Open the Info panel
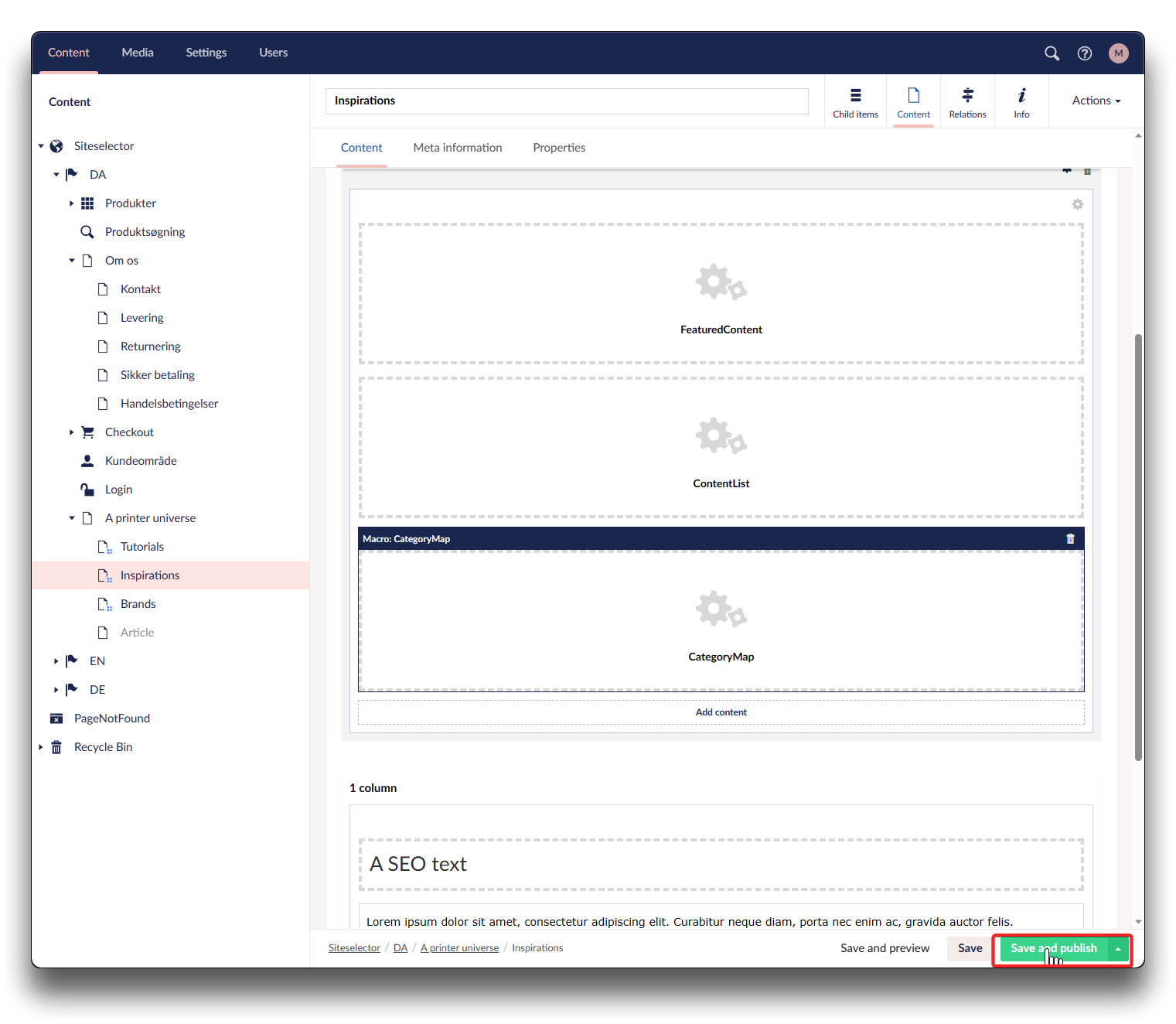Image resolution: width=1176 pixels, height=1024 pixels. 1021,102
